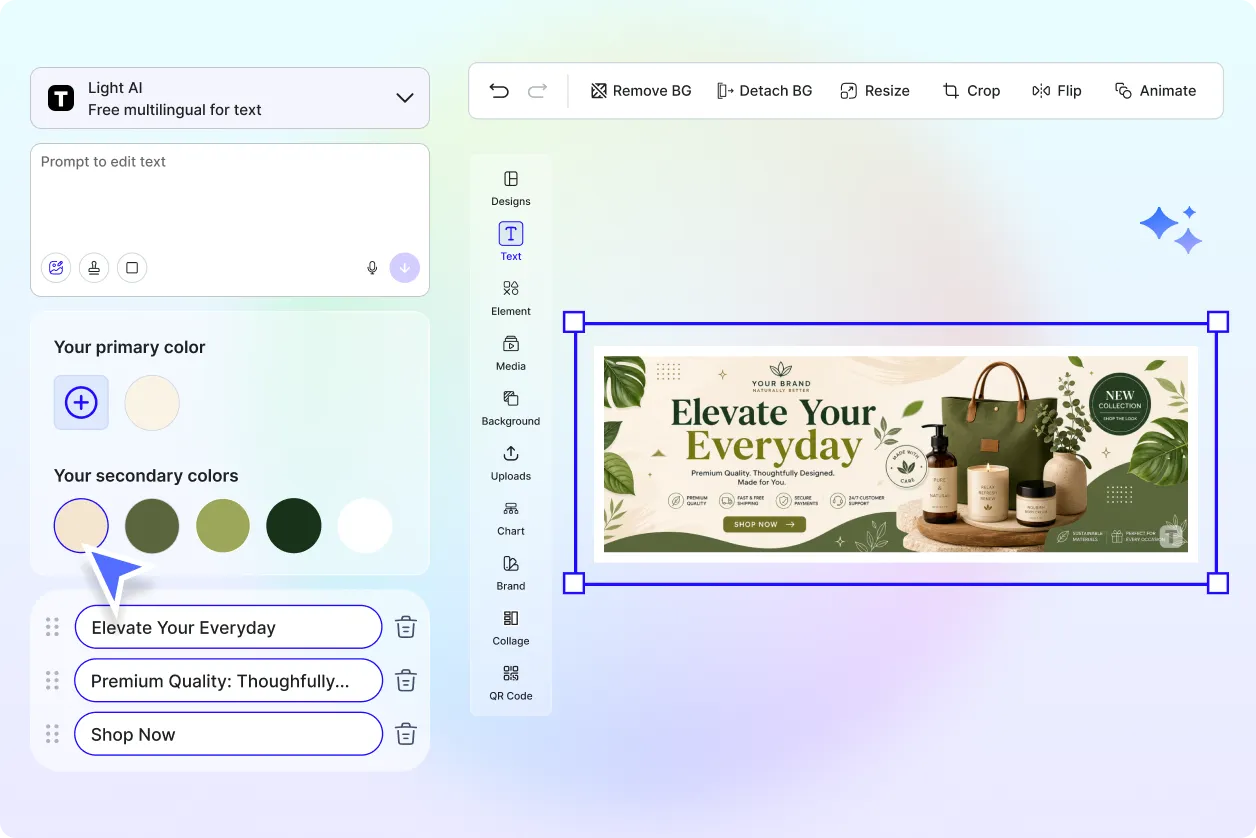The height and width of the screenshot is (838, 1256).
Task: Click the bottom-left selection handle
Action: click(x=574, y=583)
